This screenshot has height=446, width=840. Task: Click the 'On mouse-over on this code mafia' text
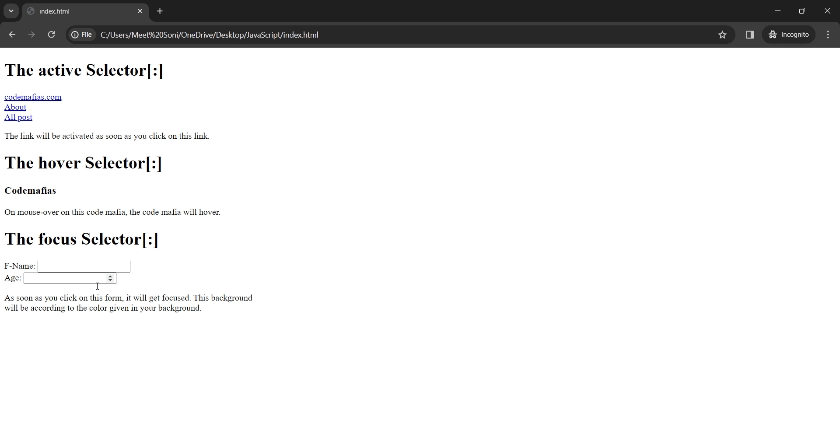click(112, 212)
